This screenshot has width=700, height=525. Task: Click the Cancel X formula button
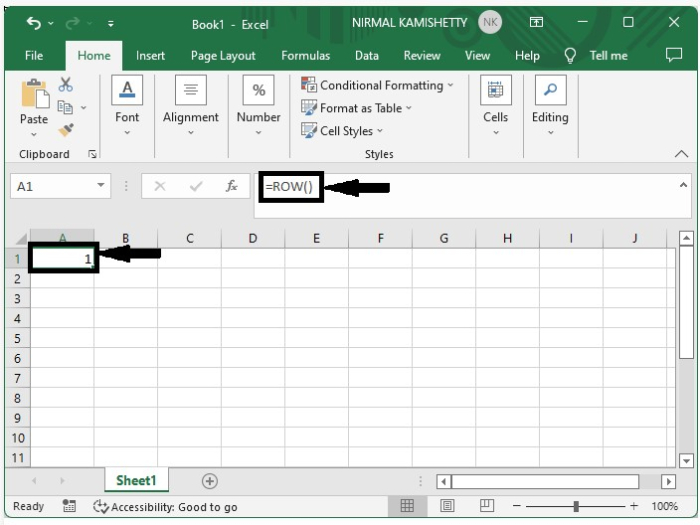tap(160, 186)
